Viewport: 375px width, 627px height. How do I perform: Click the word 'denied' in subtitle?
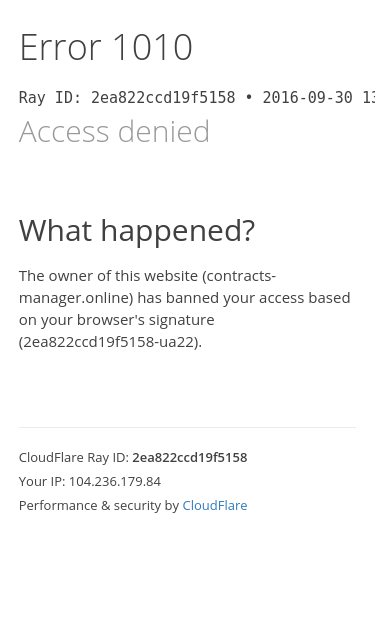164,132
